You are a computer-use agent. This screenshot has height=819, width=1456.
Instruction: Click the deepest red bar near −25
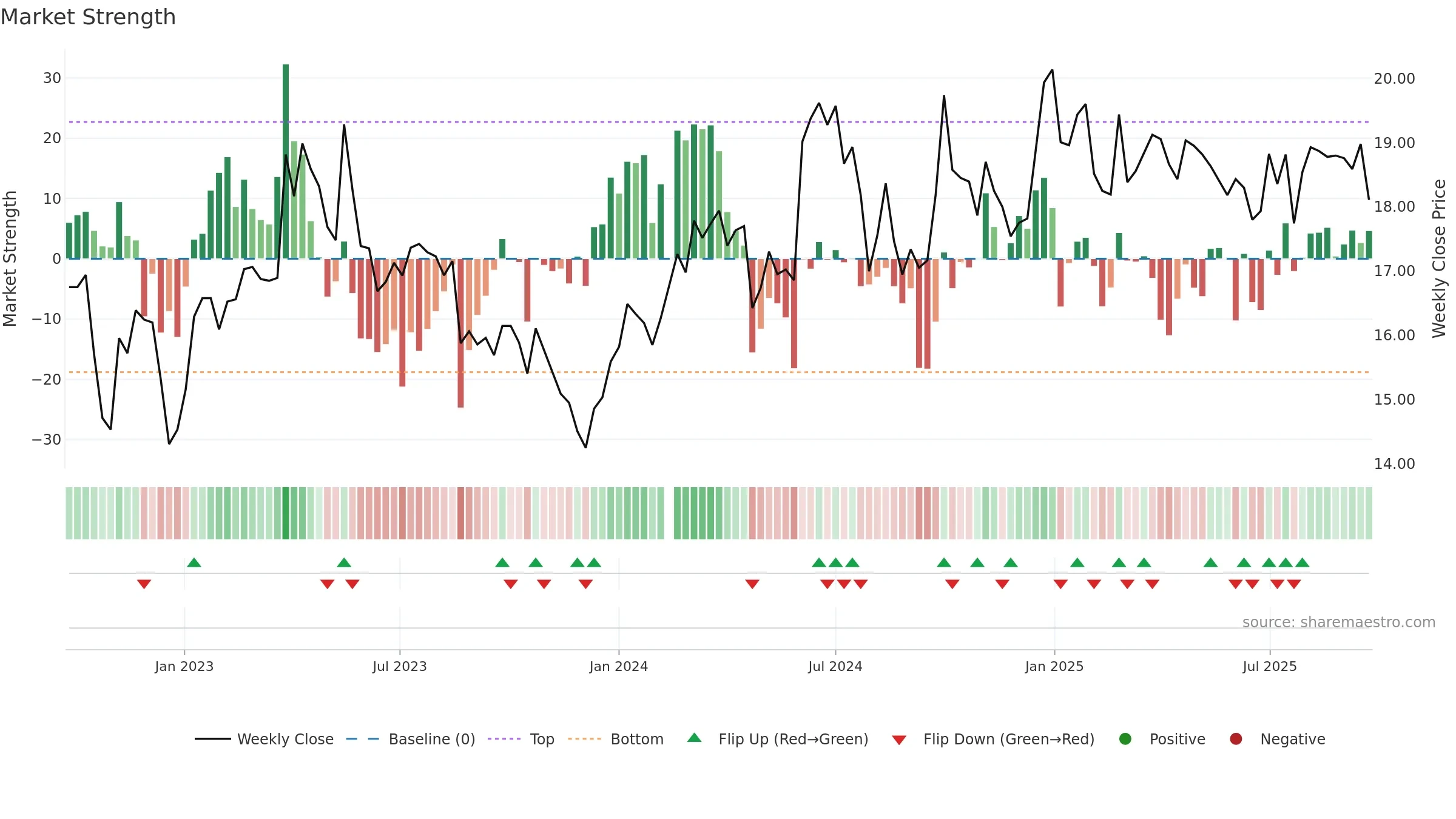click(x=460, y=333)
